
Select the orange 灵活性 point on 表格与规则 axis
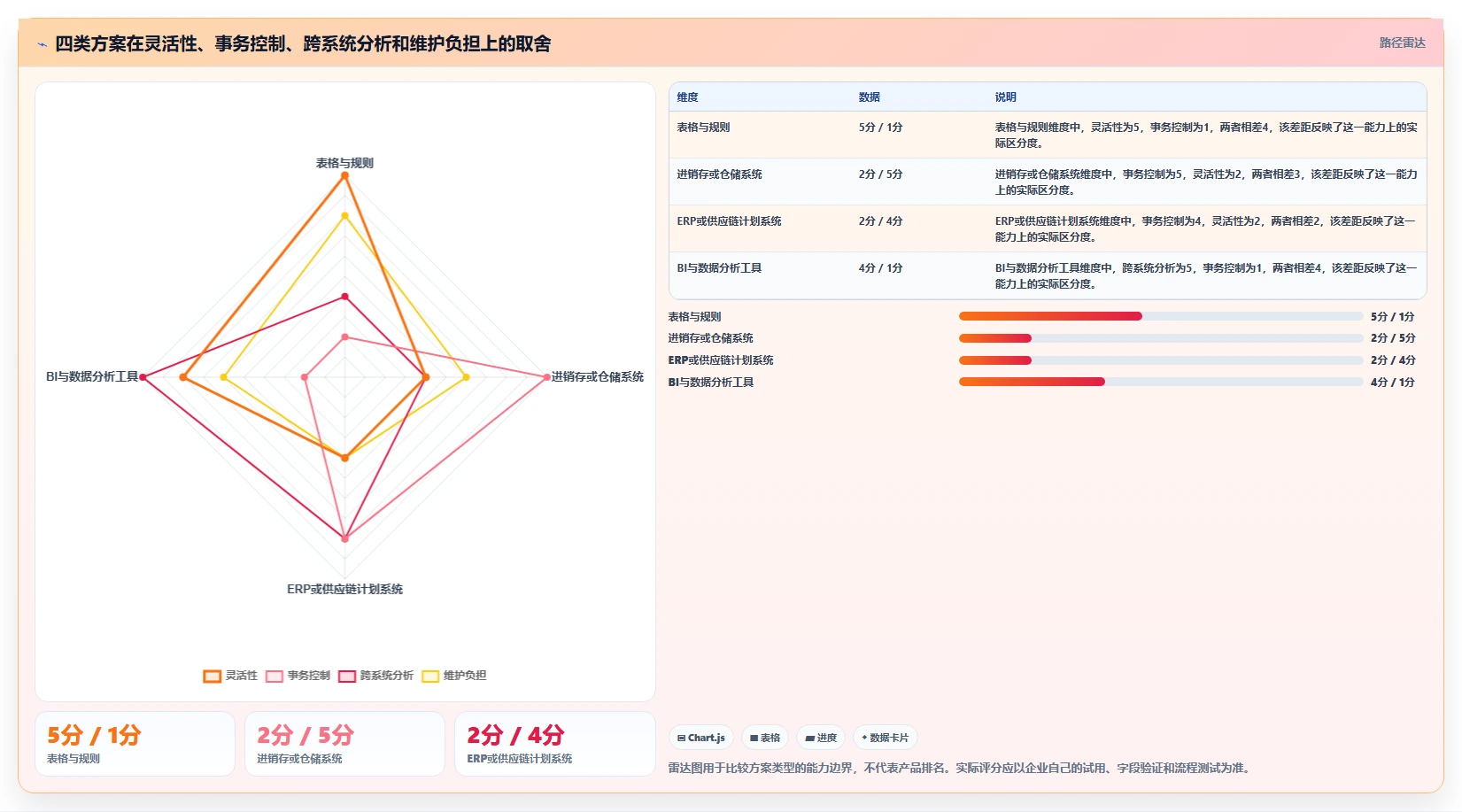pyautogui.click(x=344, y=175)
